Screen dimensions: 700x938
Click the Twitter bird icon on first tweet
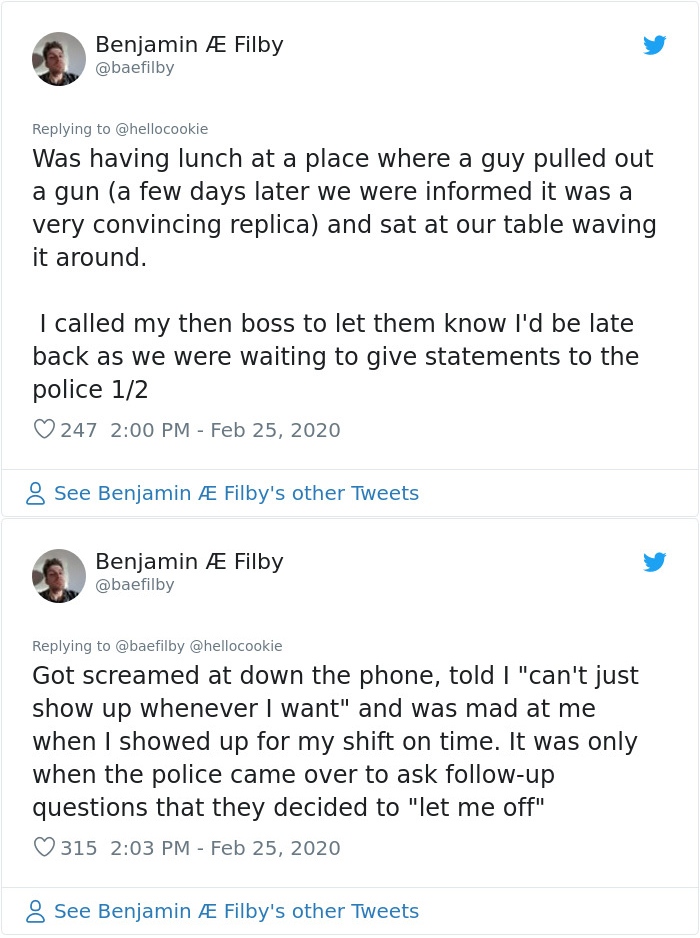(655, 45)
